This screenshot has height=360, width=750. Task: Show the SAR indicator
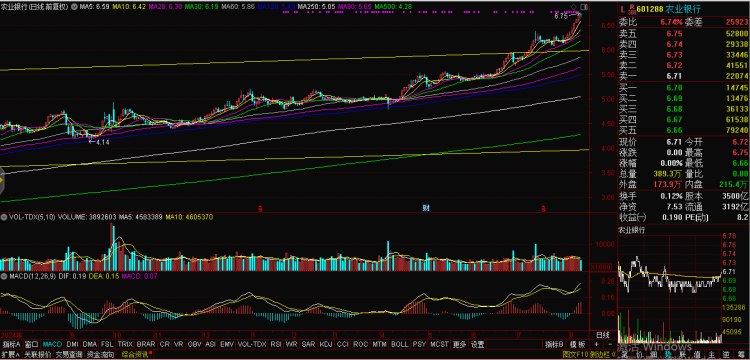pyautogui.click(x=309, y=344)
